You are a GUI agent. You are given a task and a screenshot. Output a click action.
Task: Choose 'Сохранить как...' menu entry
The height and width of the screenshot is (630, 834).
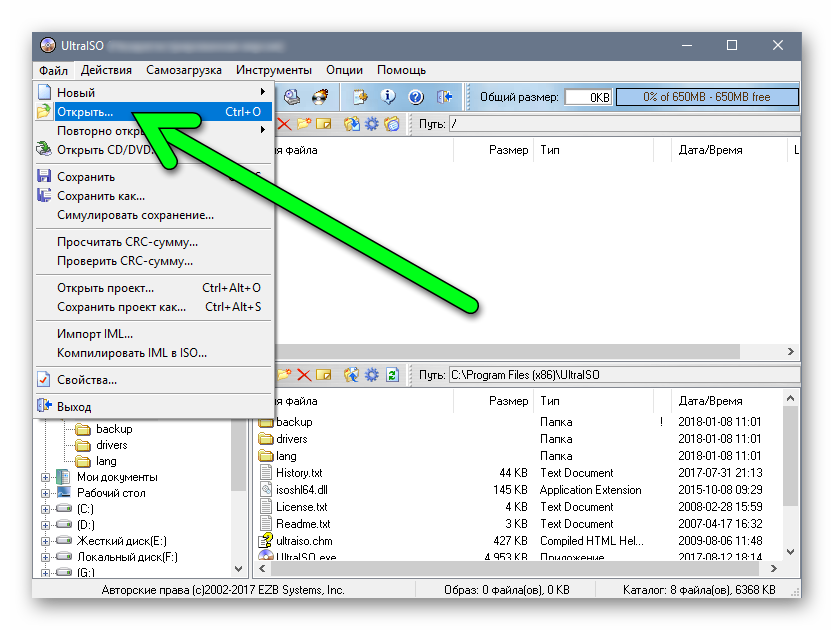100,196
